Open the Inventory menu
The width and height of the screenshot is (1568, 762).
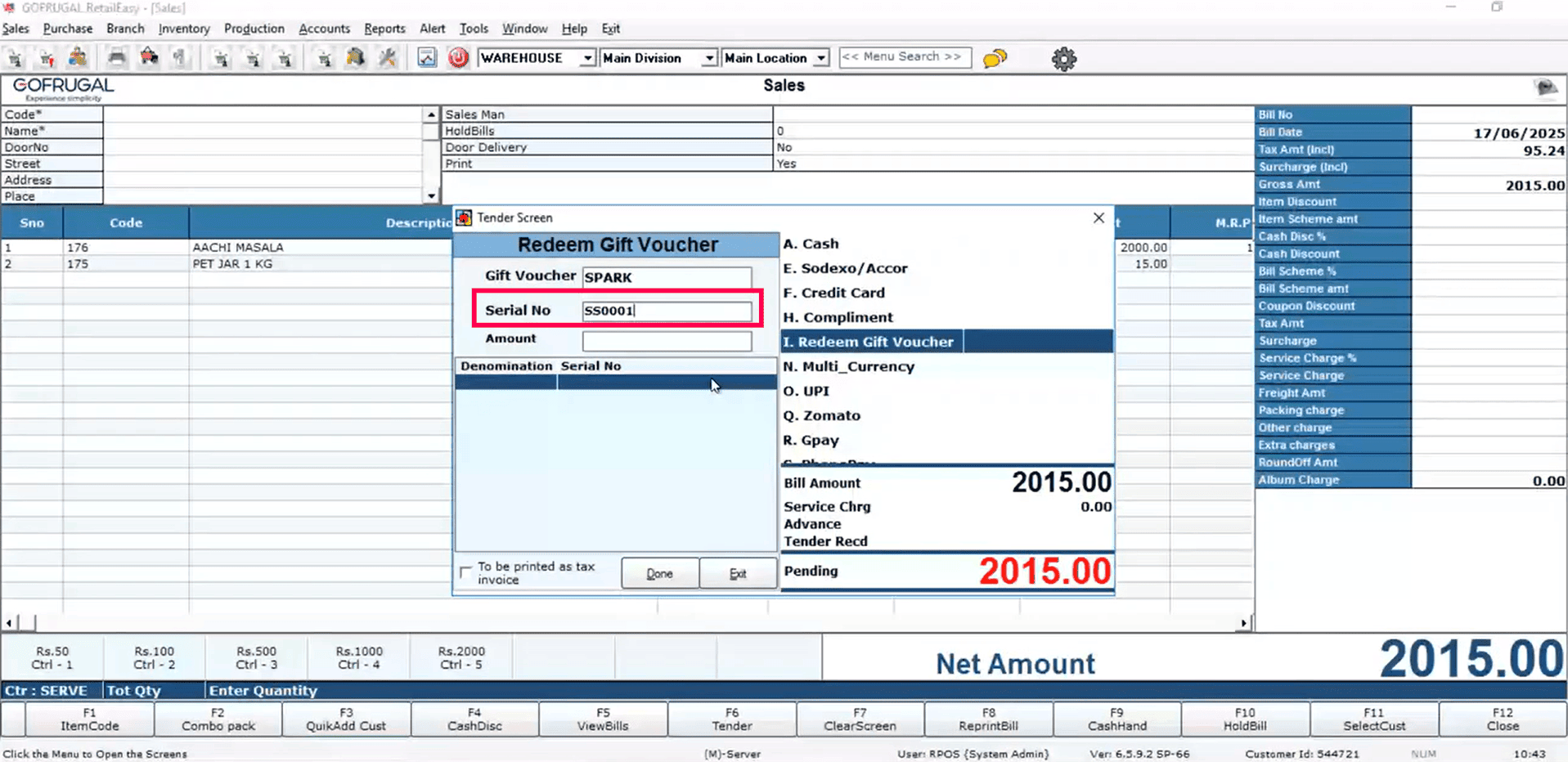pos(184,29)
